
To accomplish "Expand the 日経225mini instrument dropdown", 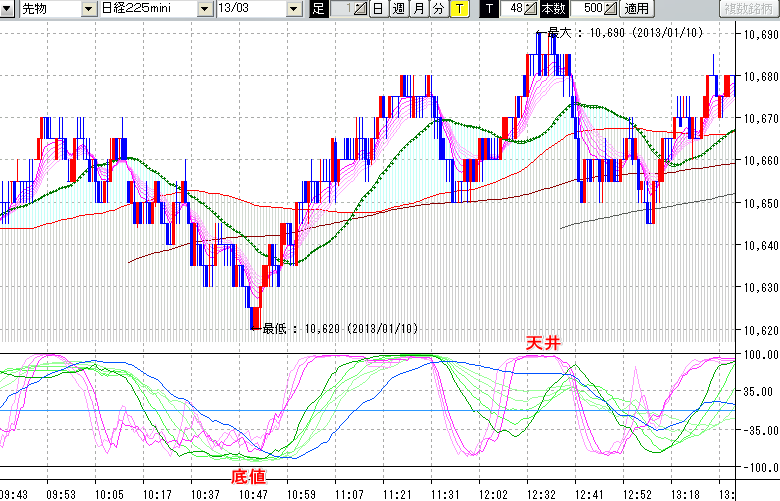I will tap(204, 9).
